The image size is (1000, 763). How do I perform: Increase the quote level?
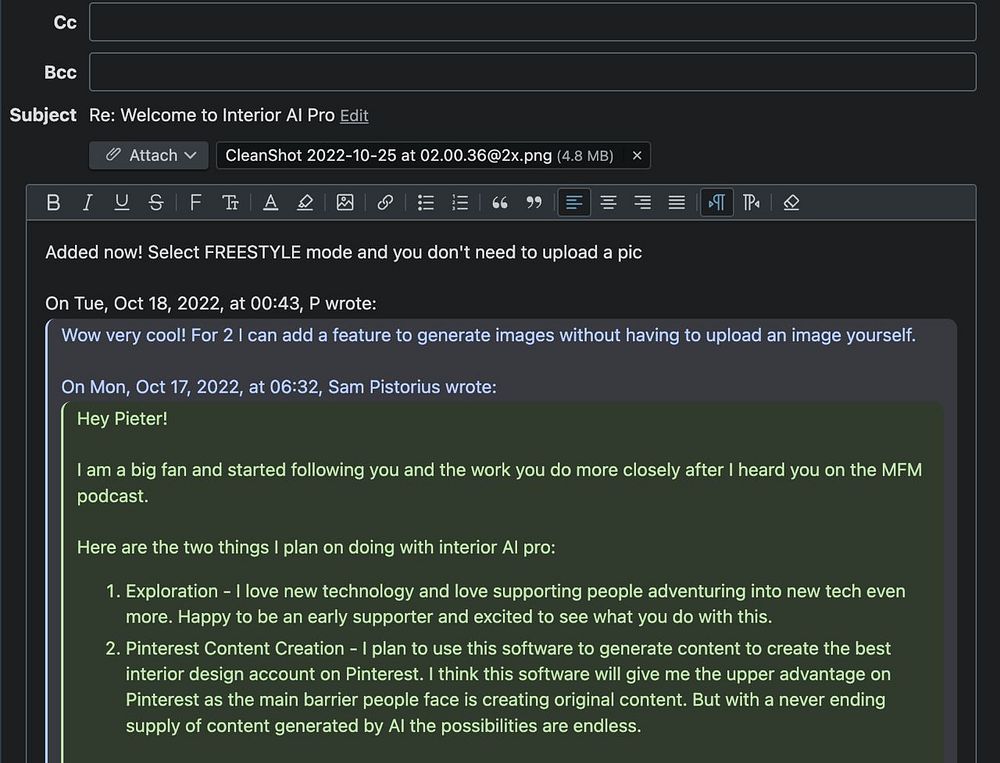coord(500,203)
